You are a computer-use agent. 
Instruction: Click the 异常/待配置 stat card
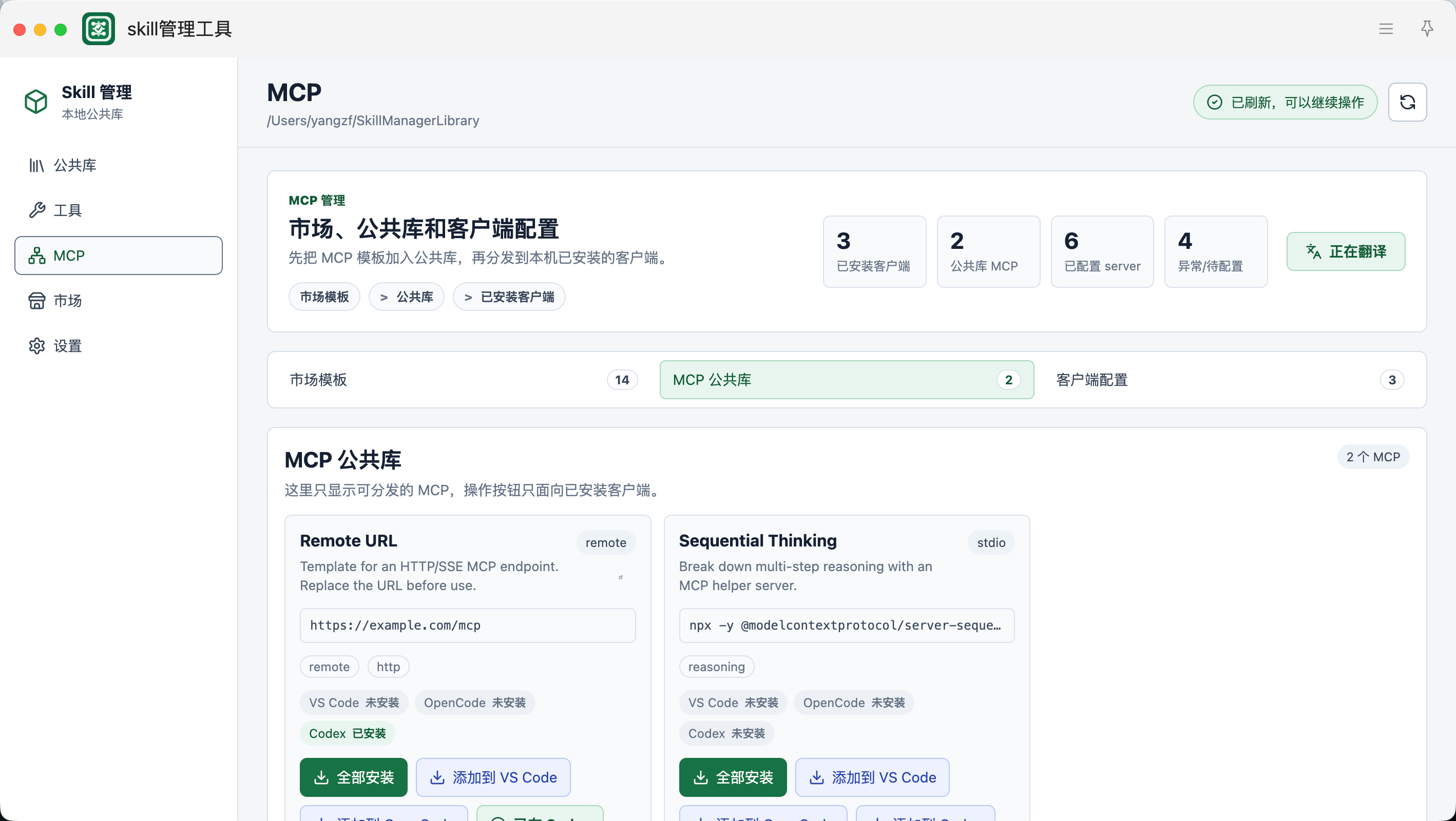pos(1216,251)
